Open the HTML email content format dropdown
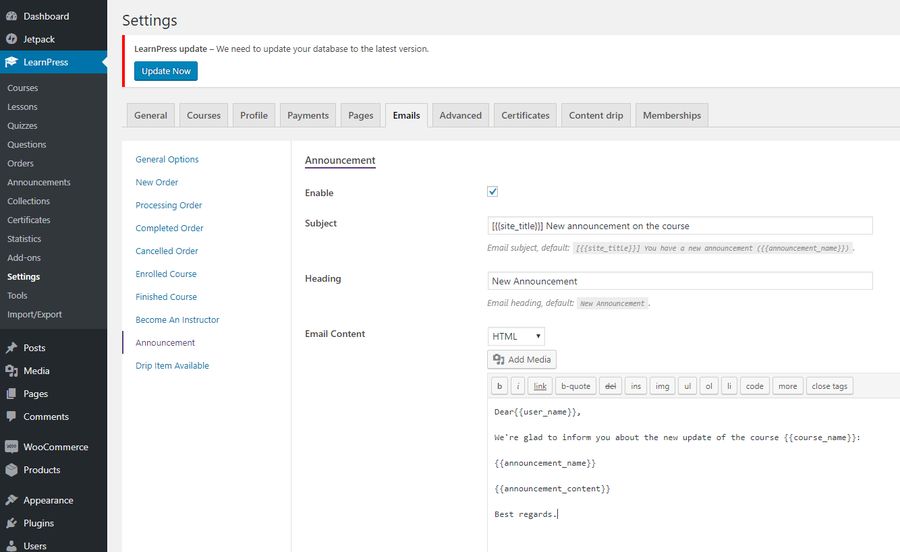The width and height of the screenshot is (900, 552). (516, 336)
